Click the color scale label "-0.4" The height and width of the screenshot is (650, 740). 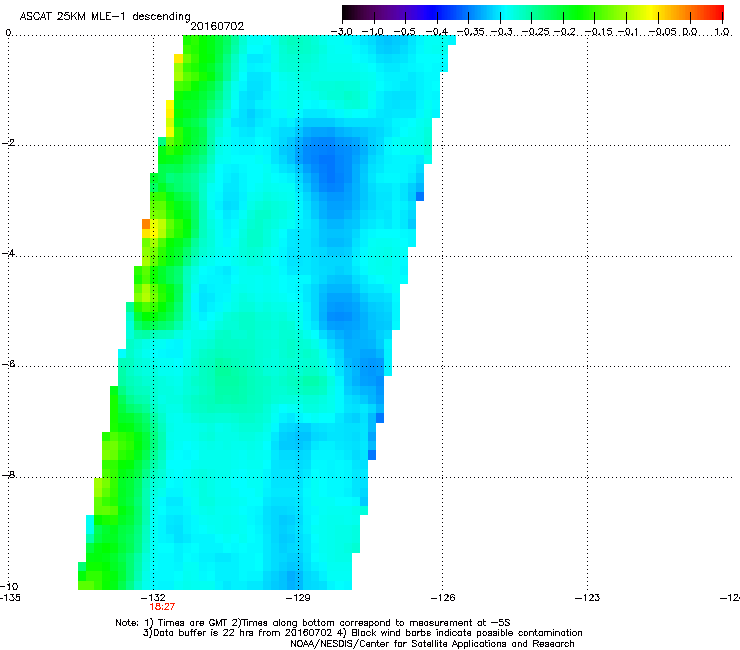click(x=437, y=32)
